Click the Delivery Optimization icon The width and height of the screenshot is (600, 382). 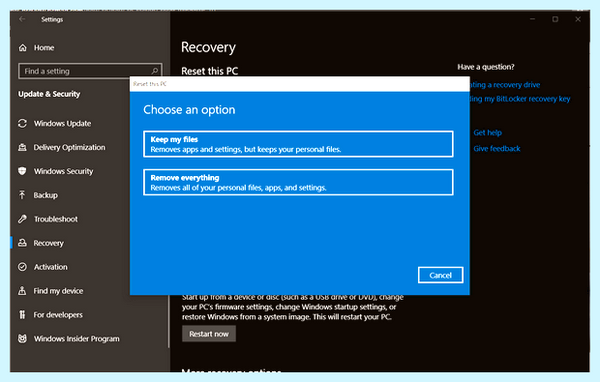[x=23, y=147]
